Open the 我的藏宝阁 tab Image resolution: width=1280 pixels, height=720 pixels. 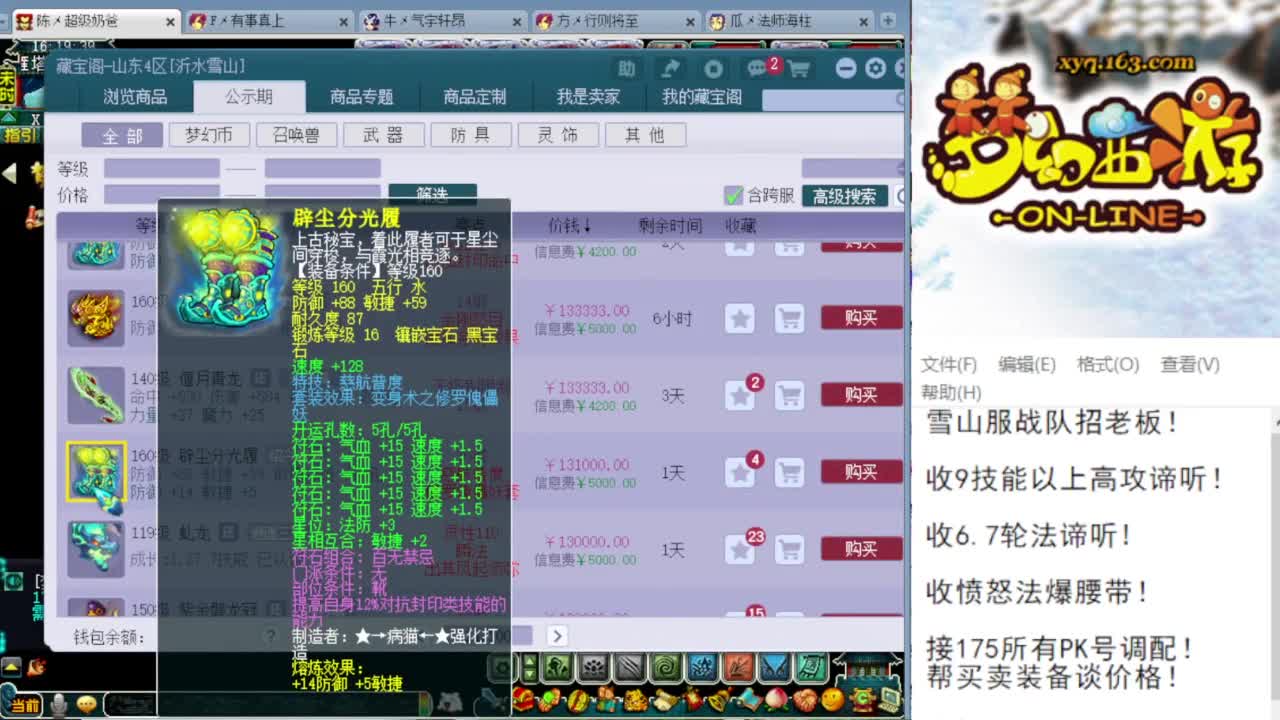[x=702, y=97]
